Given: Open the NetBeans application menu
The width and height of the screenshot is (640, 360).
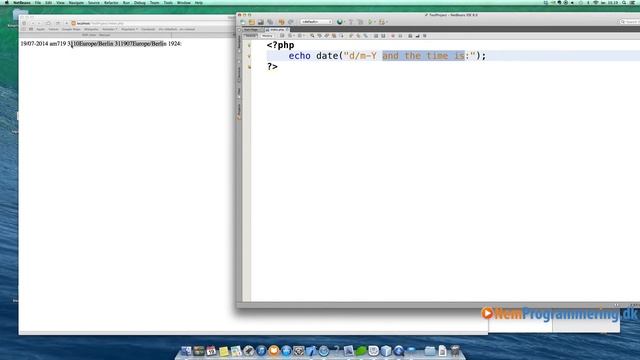Looking at the screenshot, I should [22, 2].
